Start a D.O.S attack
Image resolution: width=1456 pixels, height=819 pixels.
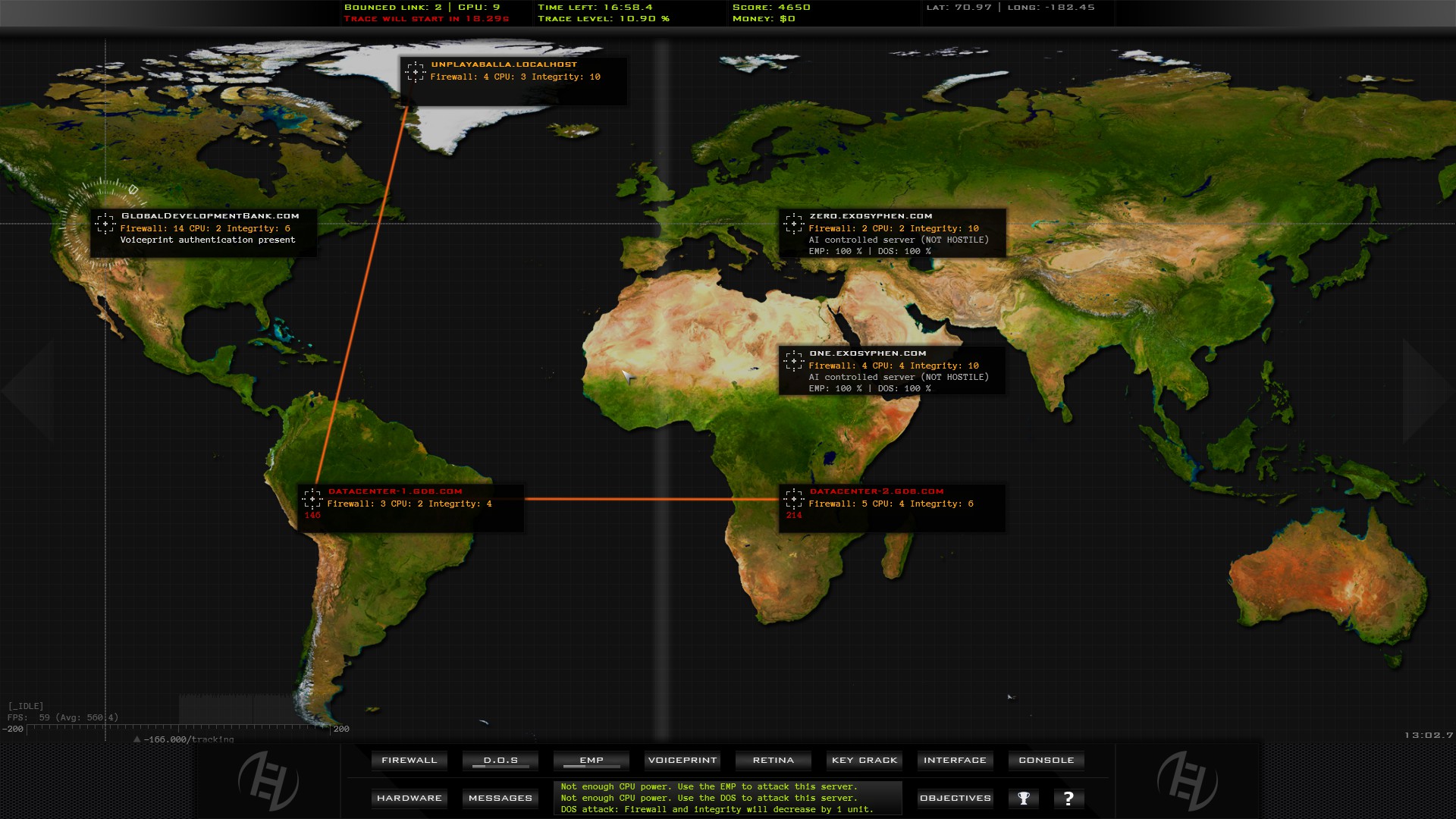(500, 760)
